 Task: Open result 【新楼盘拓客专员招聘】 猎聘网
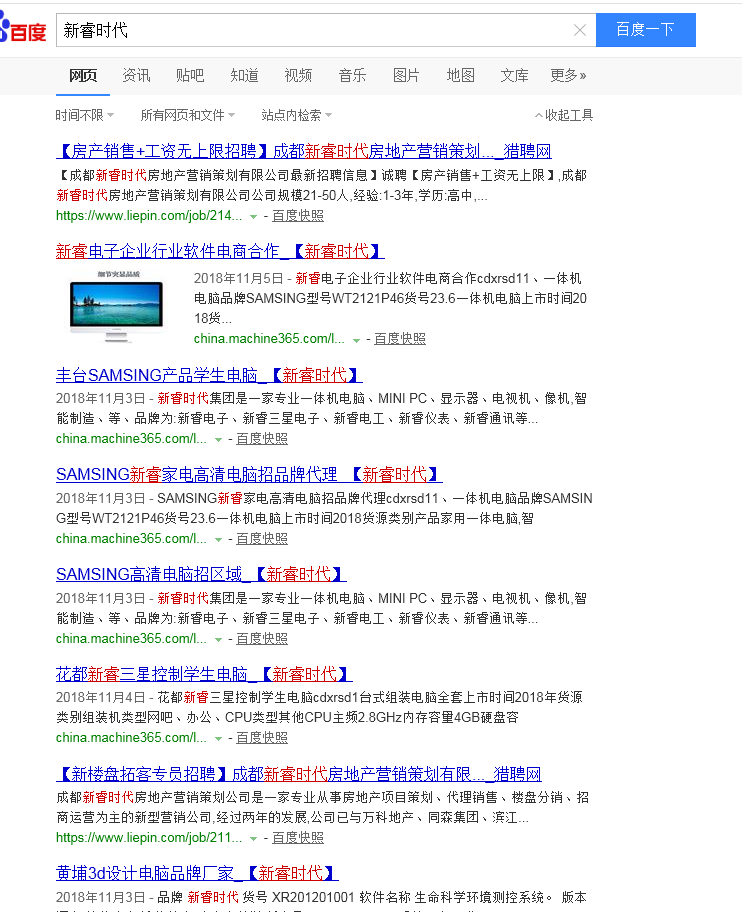(299, 774)
